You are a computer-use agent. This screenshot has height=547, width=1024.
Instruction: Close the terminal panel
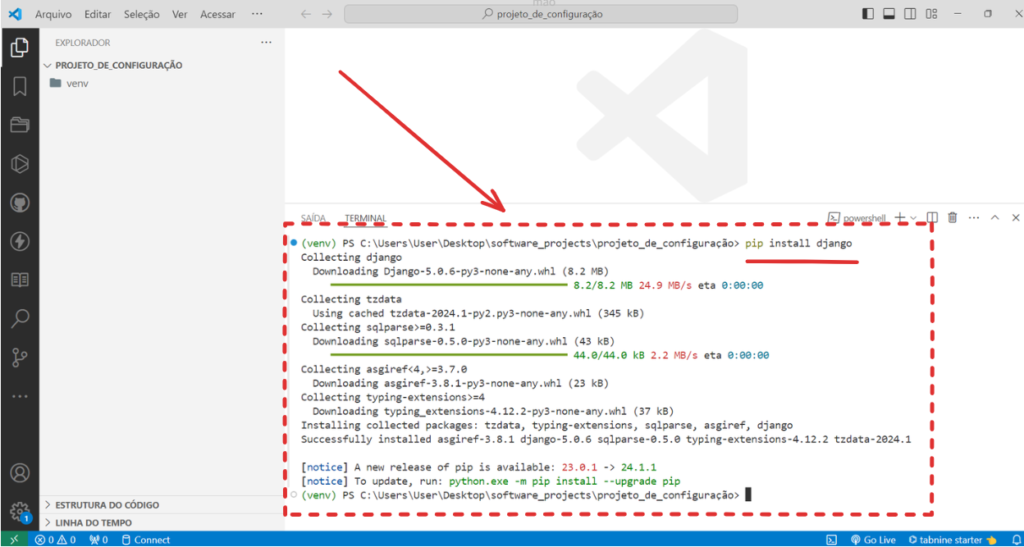coord(1016,217)
